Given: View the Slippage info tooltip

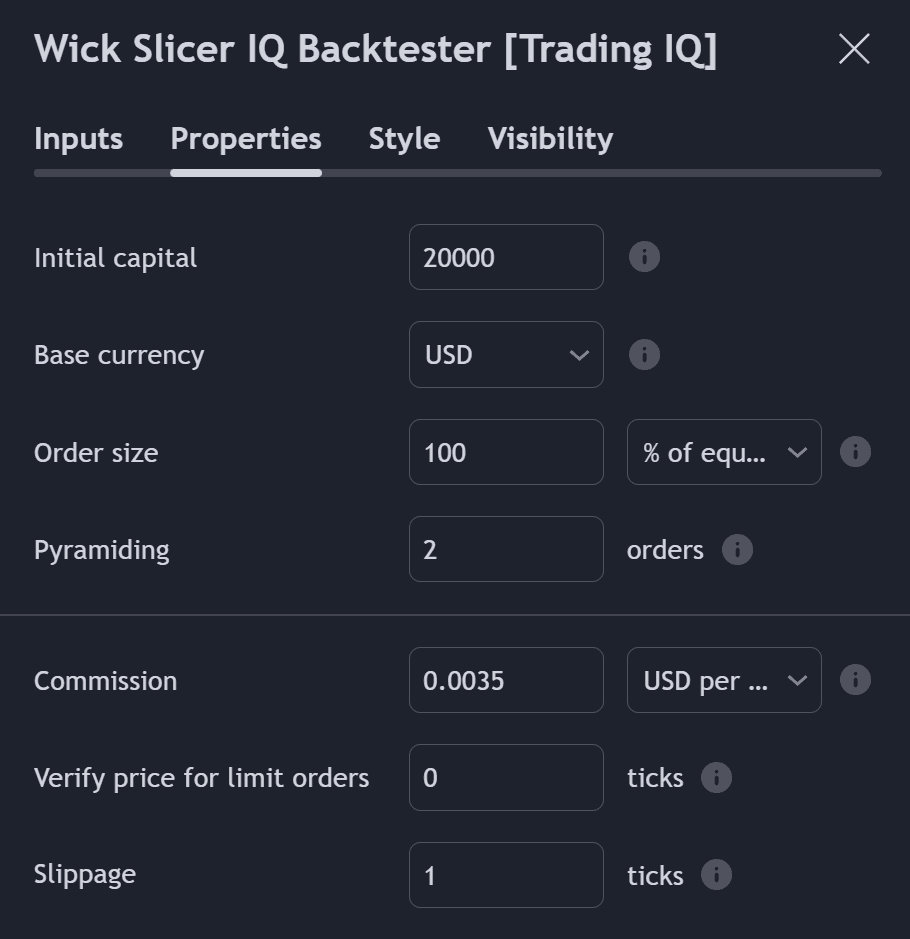Looking at the screenshot, I should point(716,874).
